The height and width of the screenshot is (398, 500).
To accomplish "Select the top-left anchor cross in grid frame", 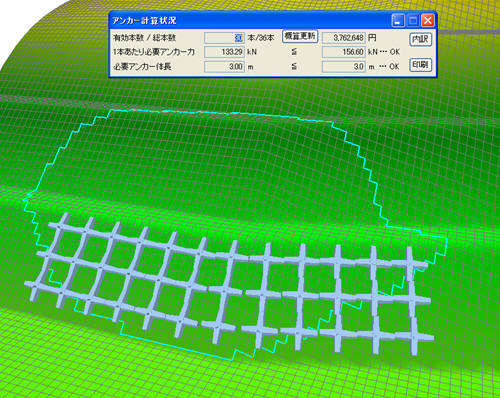I will [59, 227].
